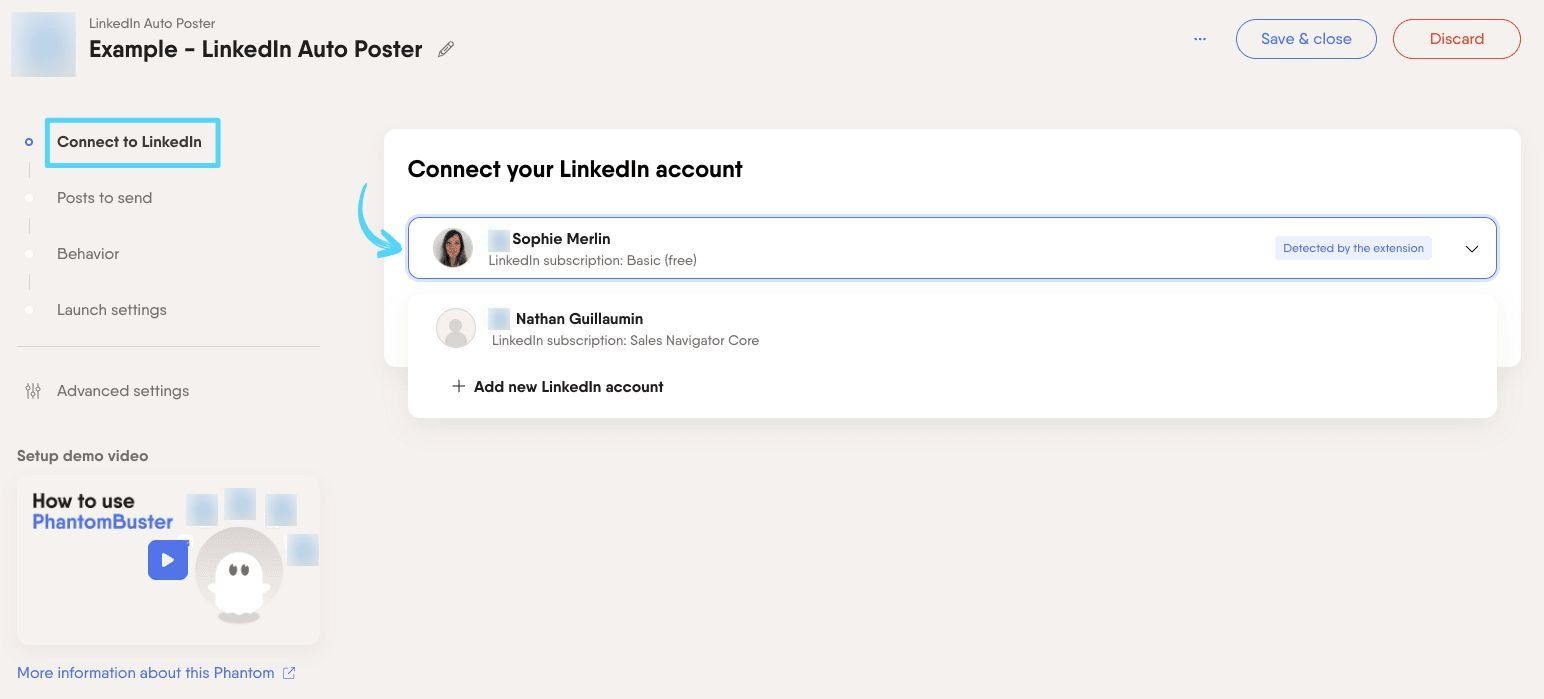Image resolution: width=1544 pixels, height=699 pixels.
Task: Open the three-dots more options menu
Action: point(1200,39)
